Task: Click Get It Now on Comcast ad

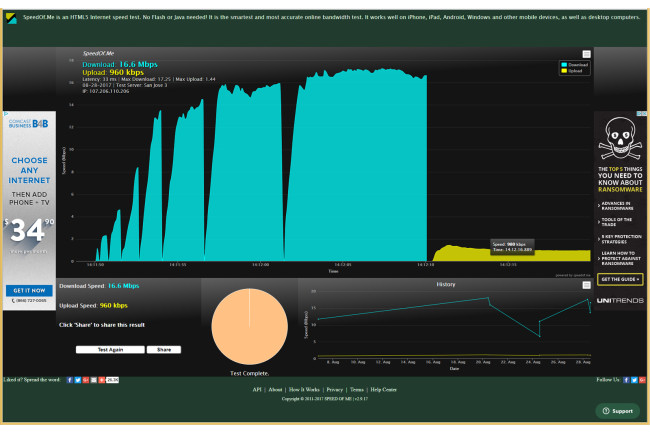Action: click(x=26, y=290)
